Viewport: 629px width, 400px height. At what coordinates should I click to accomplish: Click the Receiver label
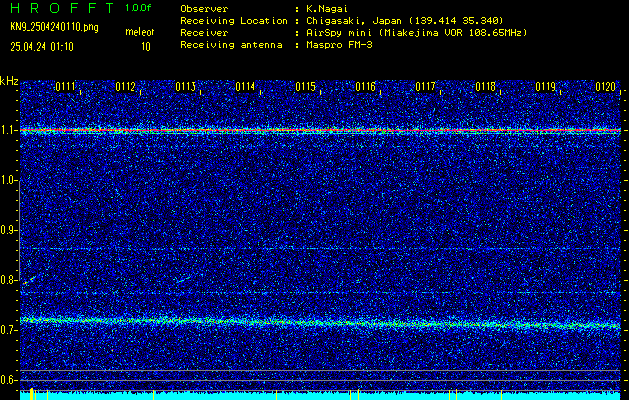coord(204,32)
